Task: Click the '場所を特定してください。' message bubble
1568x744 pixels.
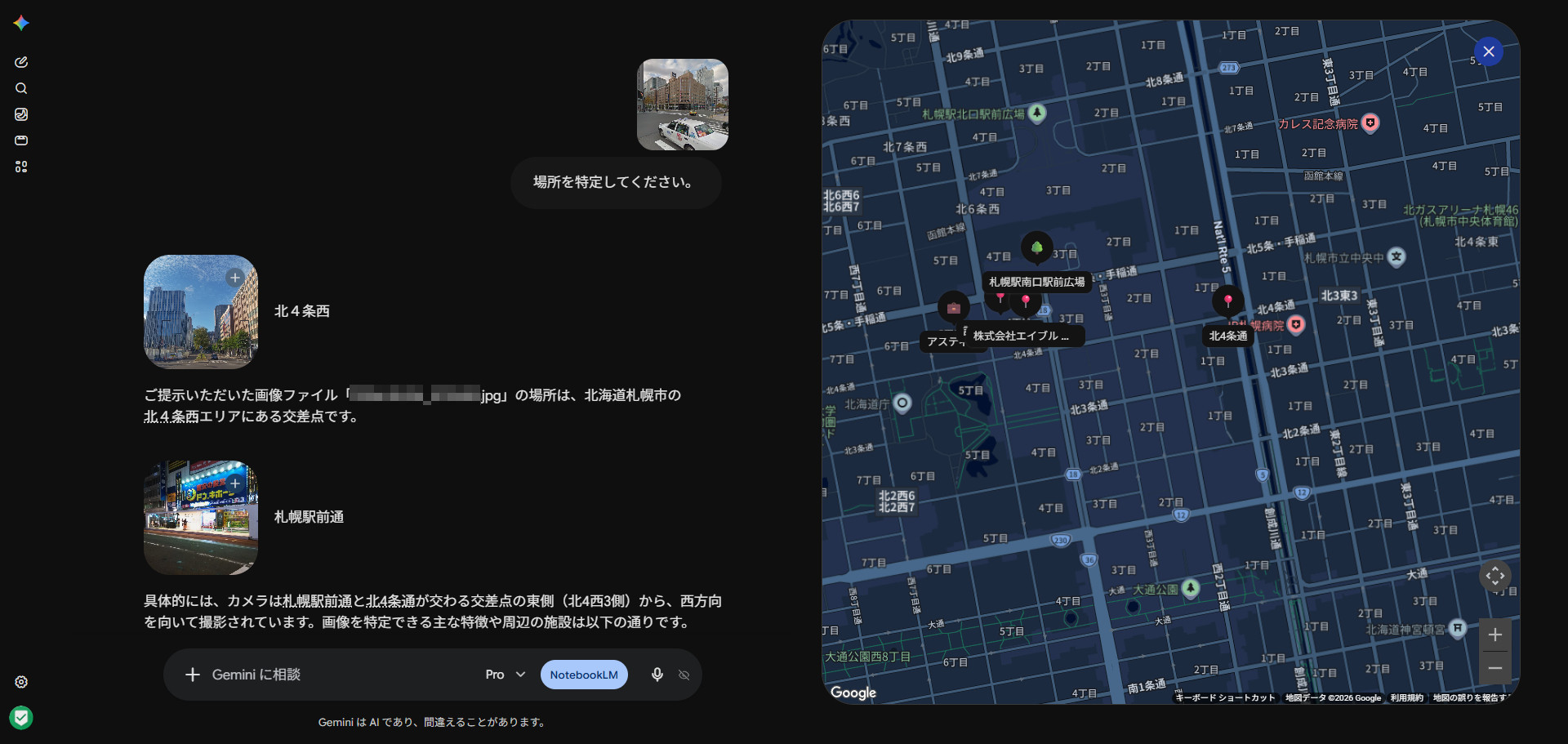Action: [x=616, y=183]
